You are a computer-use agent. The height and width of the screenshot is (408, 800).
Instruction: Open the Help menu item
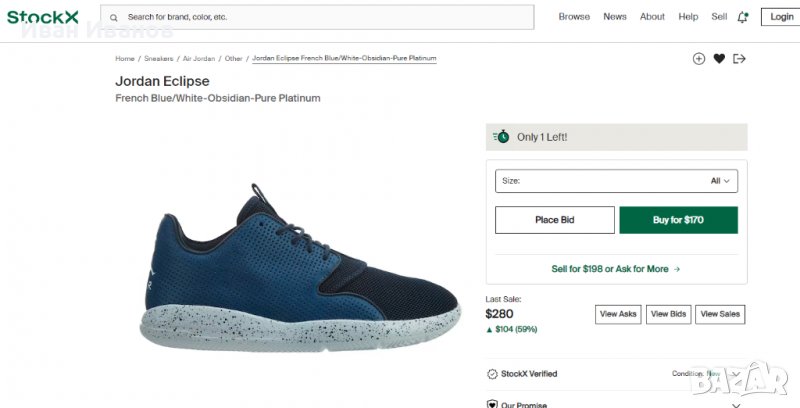click(688, 17)
